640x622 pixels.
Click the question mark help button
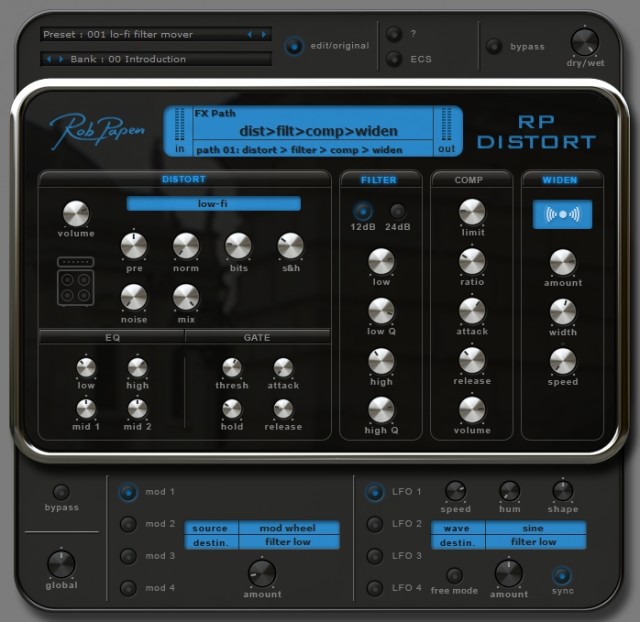394,34
